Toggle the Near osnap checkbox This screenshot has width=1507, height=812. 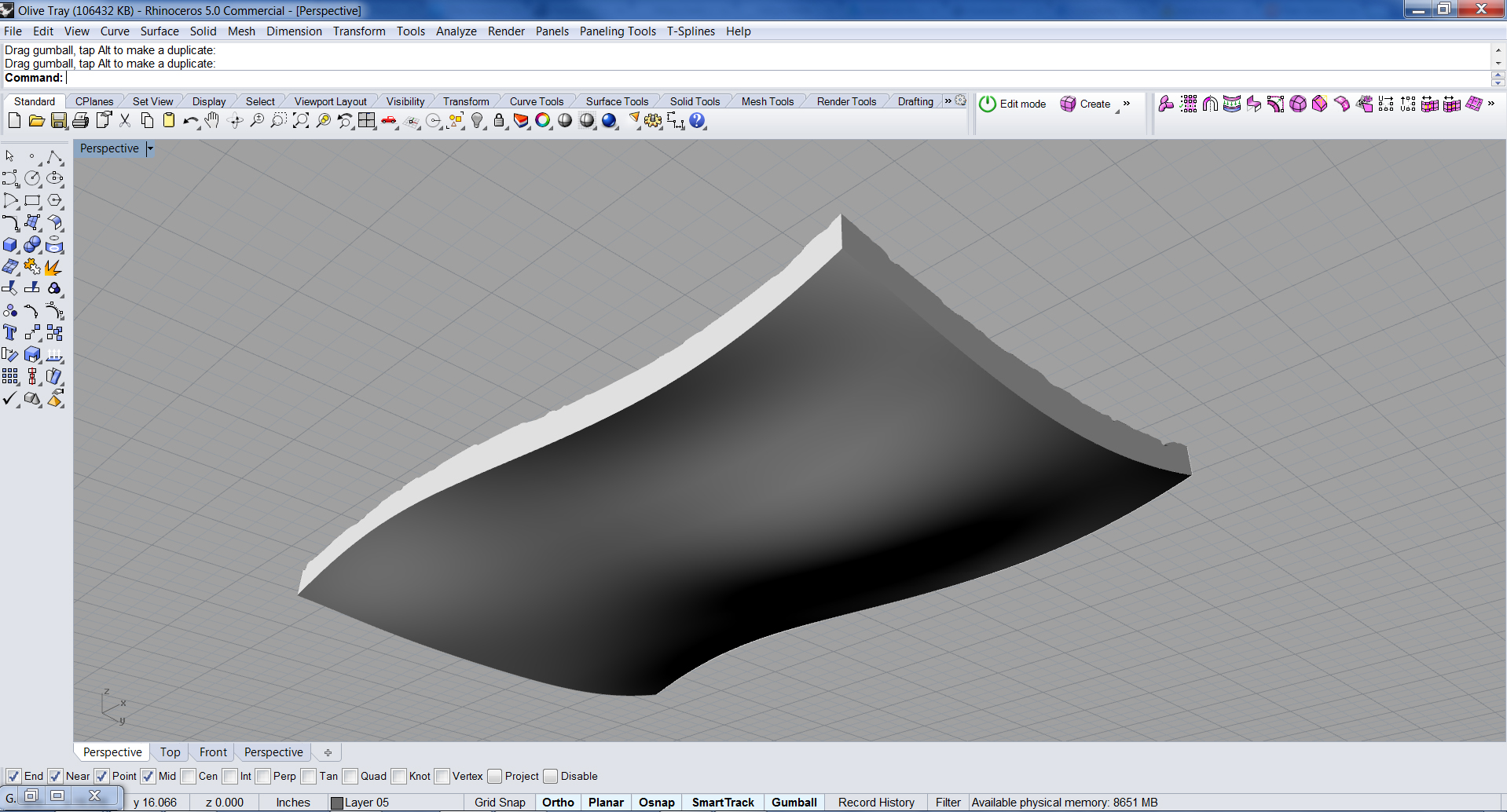55,776
